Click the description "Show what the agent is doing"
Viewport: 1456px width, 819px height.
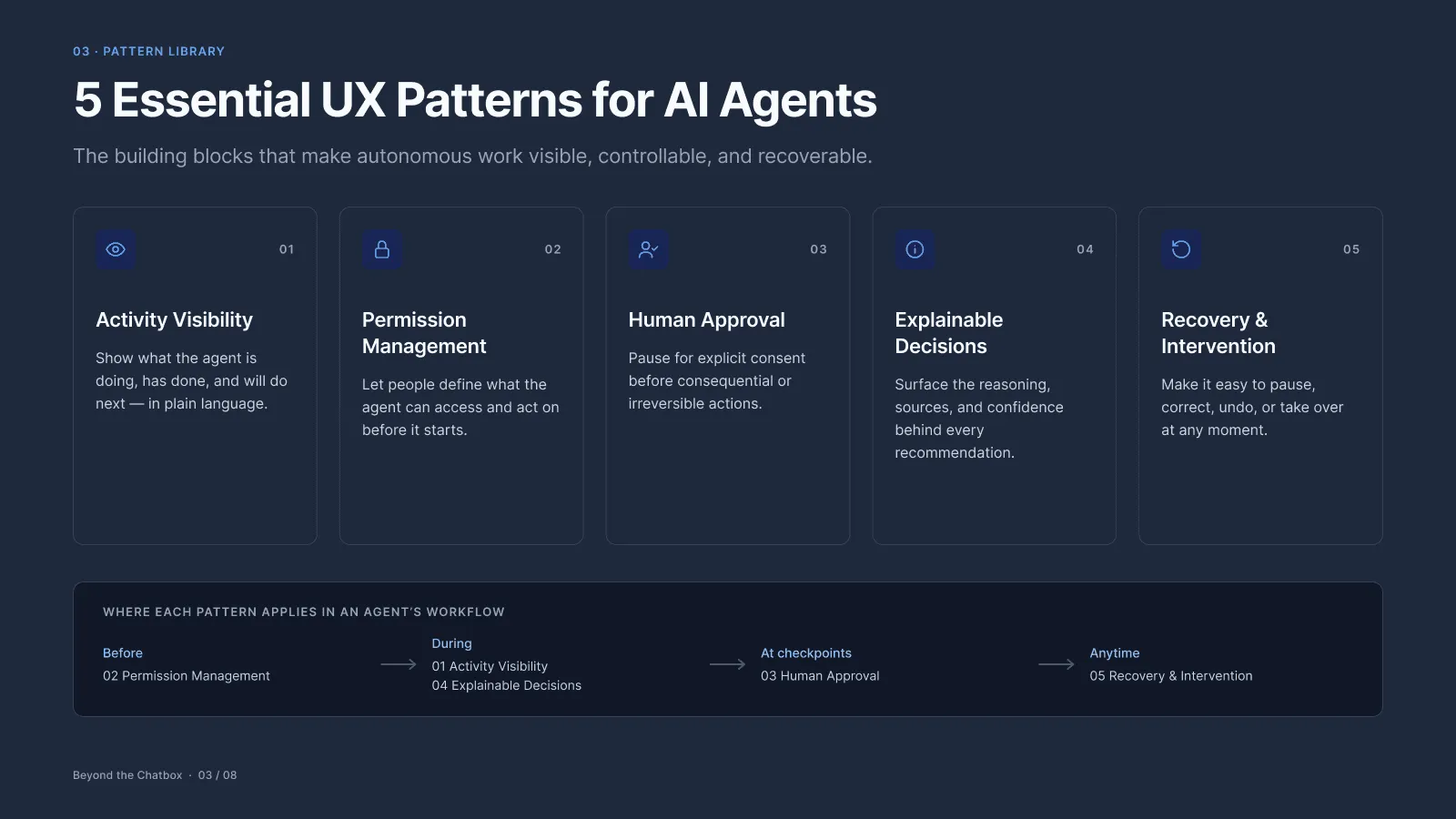(191, 381)
